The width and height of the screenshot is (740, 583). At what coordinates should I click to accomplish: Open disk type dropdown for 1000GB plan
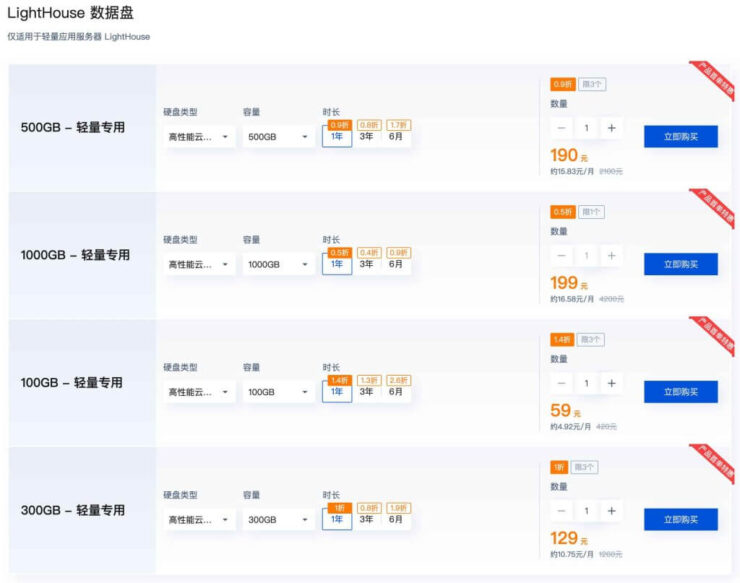(199, 264)
